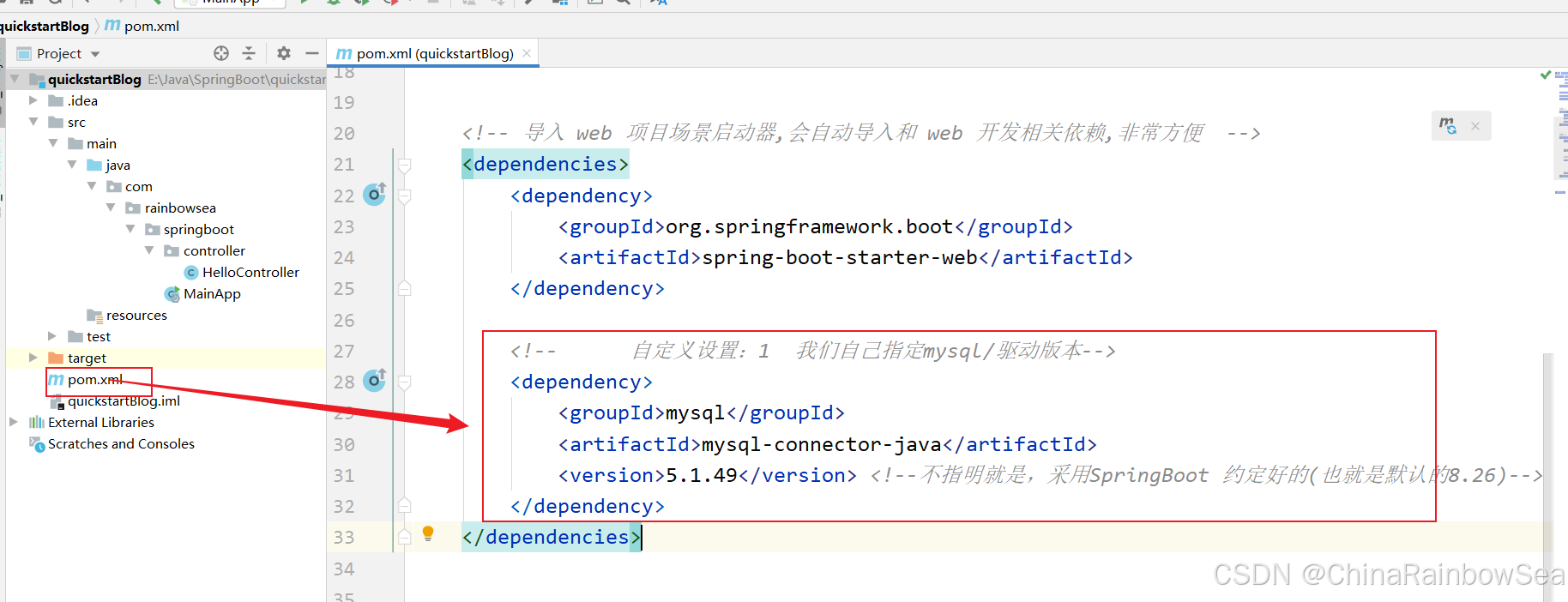Screen dimensions: 1568x602
Task: Fold the mysql dependency block at line 28
Action: pyautogui.click(x=405, y=382)
